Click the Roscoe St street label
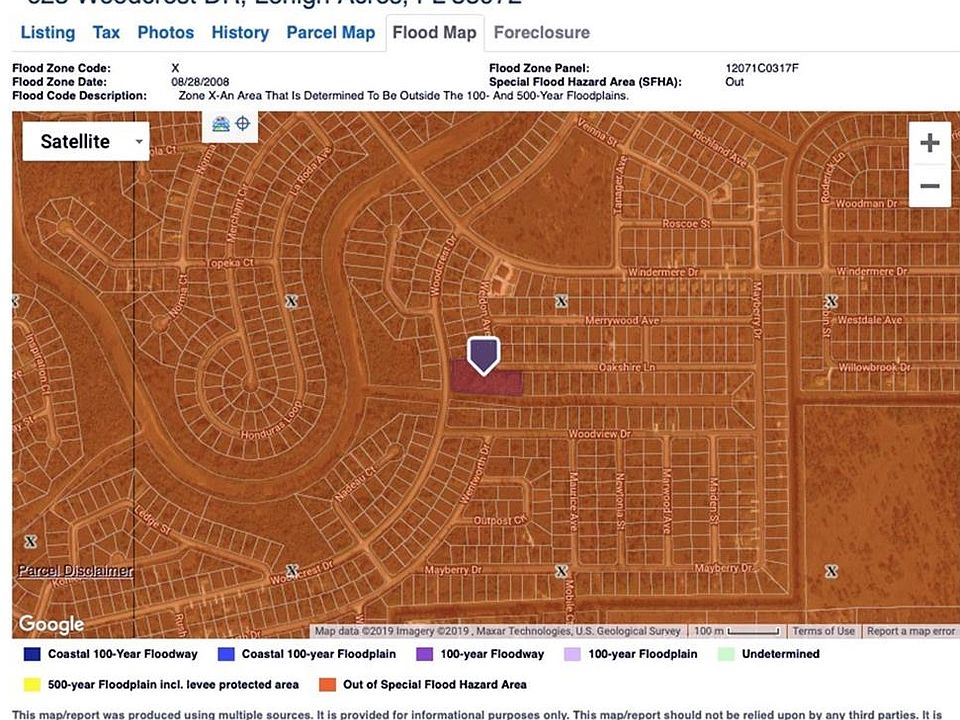 (686, 224)
